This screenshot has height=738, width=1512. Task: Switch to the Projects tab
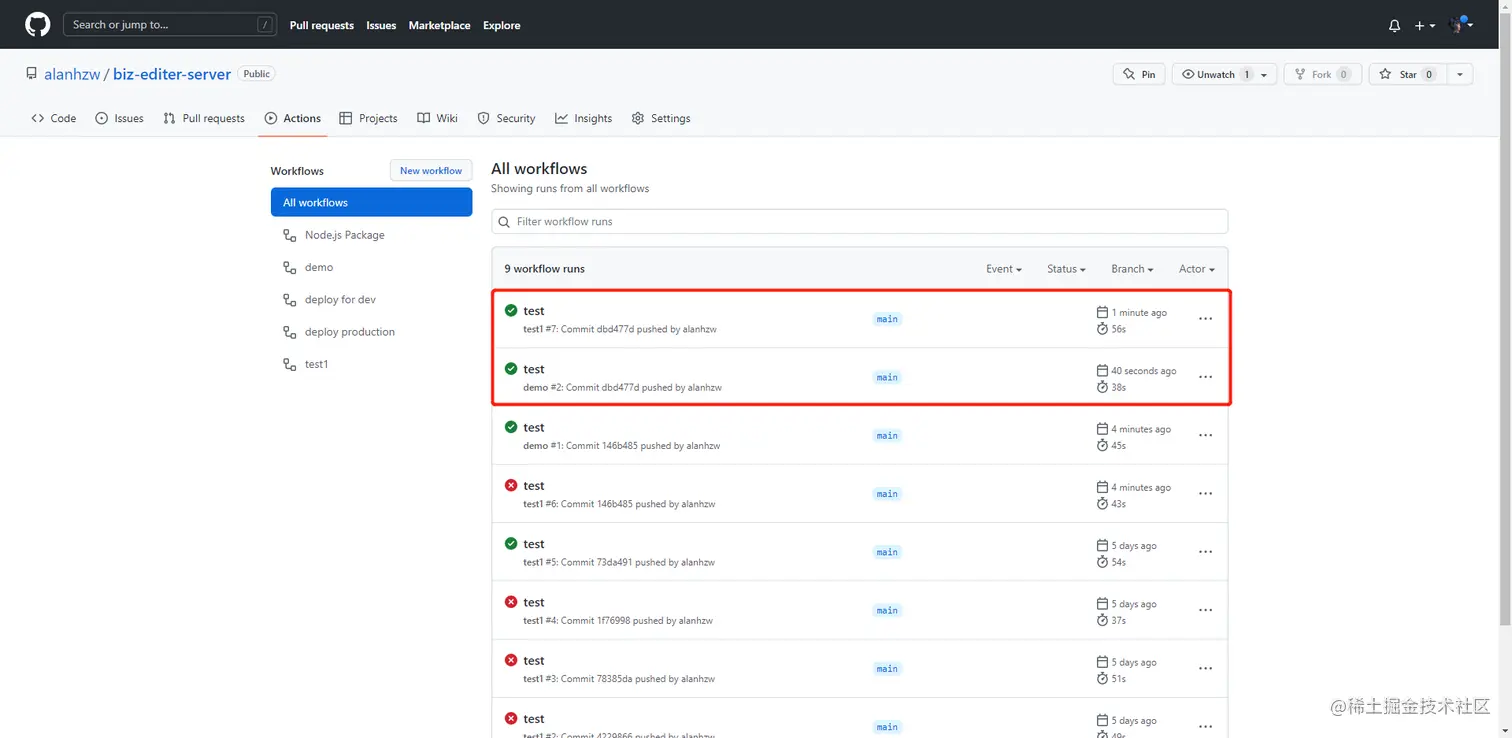[368, 118]
